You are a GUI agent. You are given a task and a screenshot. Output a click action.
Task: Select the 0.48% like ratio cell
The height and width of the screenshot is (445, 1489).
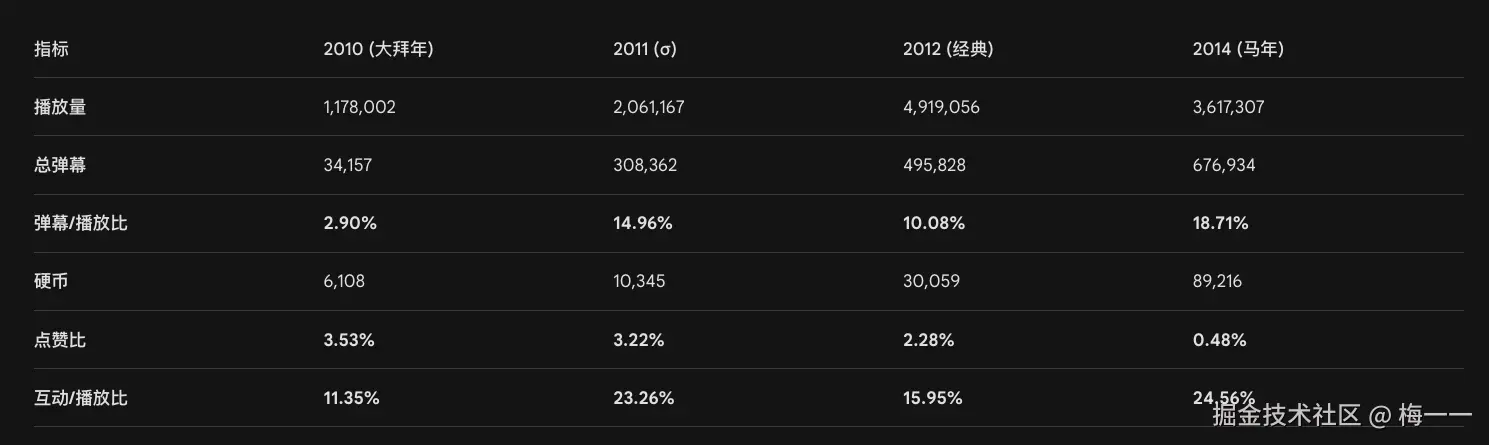[x=1220, y=340]
